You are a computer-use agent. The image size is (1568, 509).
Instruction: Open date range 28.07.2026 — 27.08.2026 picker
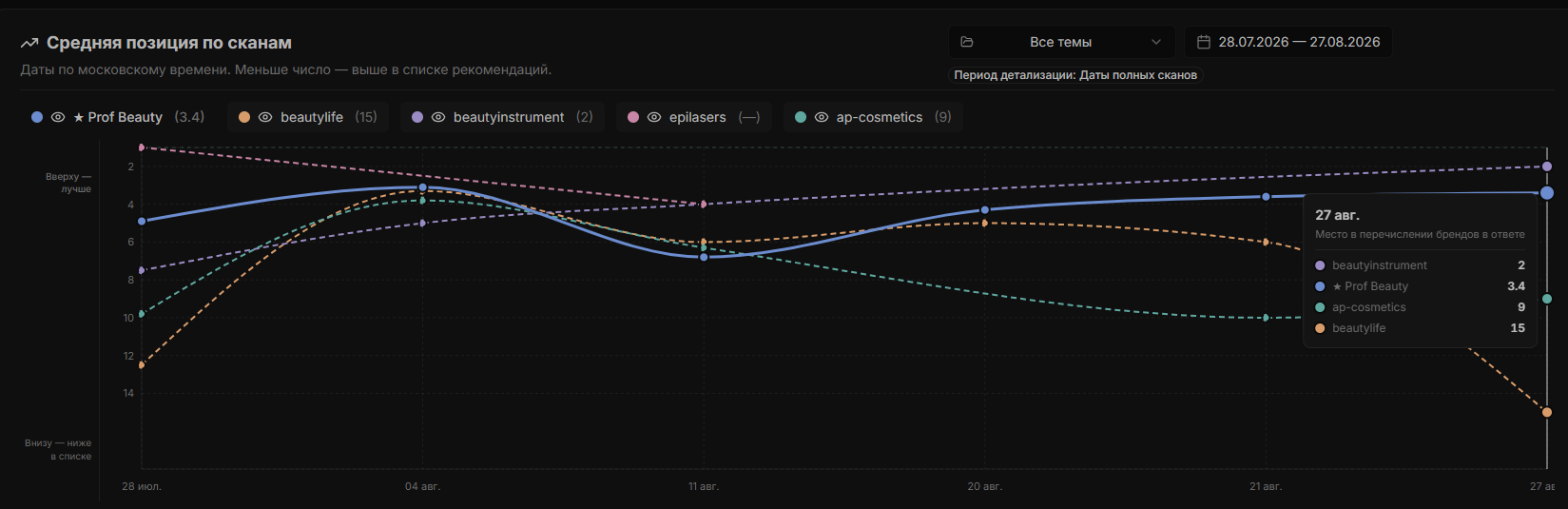(1287, 42)
